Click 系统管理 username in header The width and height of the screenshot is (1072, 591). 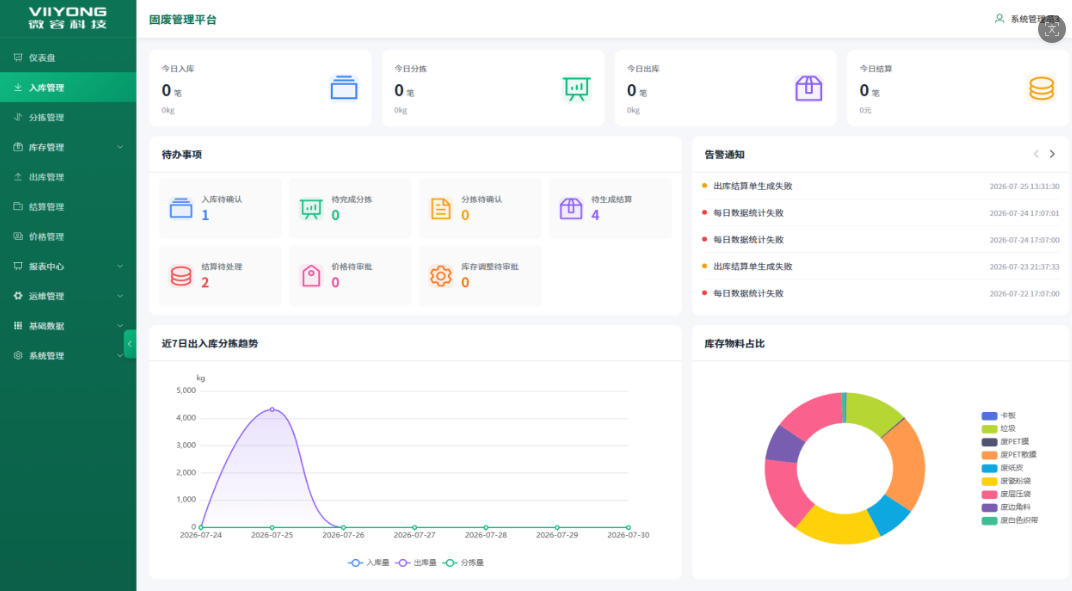pos(1034,18)
